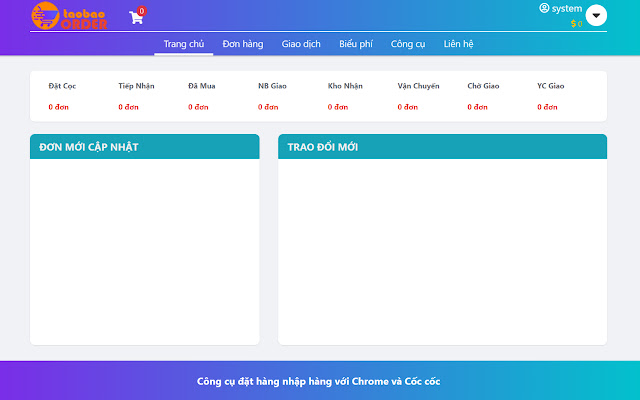Open the Liên hệ menu

(x=458, y=44)
